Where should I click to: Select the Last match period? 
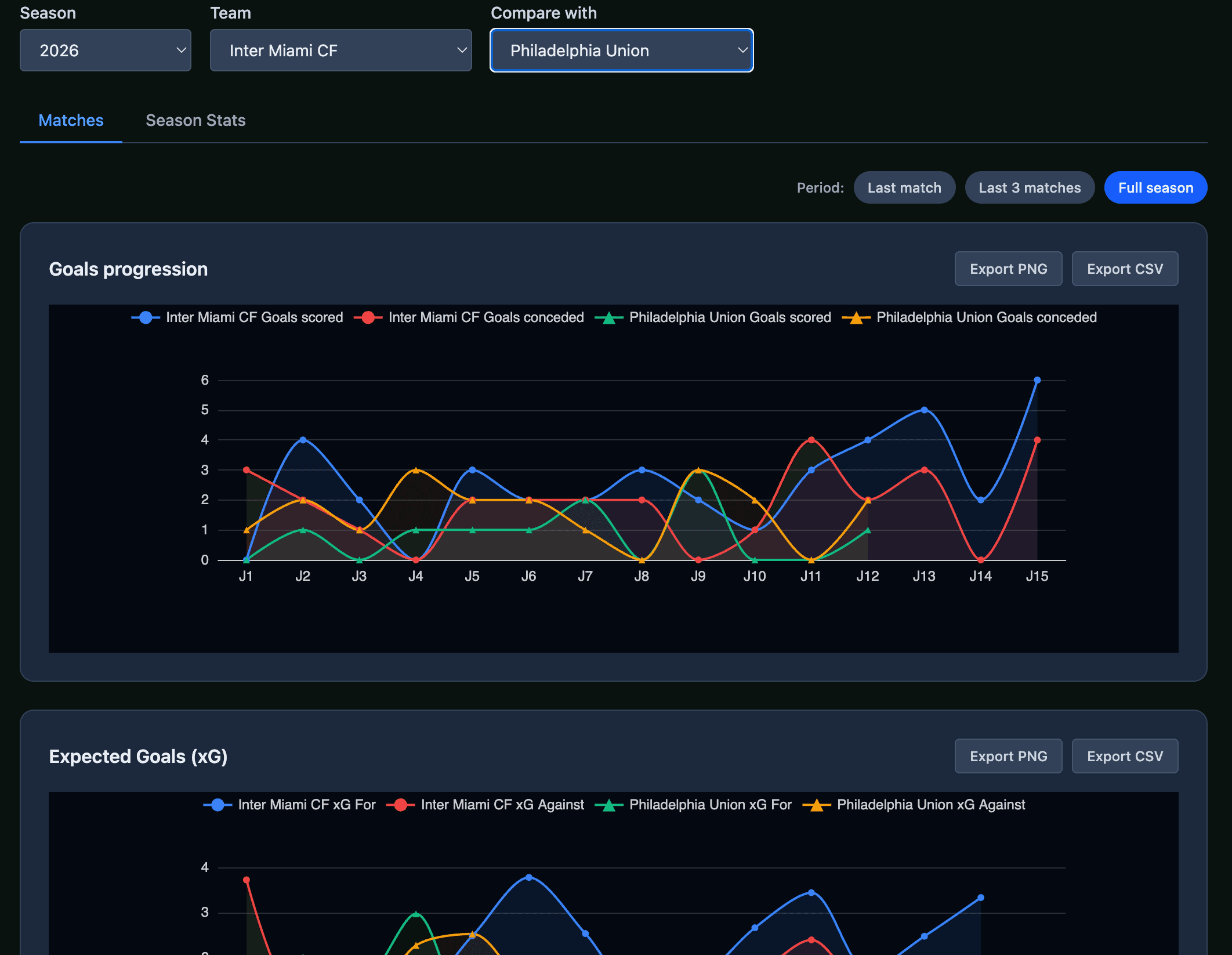pyautogui.click(x=904, y=187)
